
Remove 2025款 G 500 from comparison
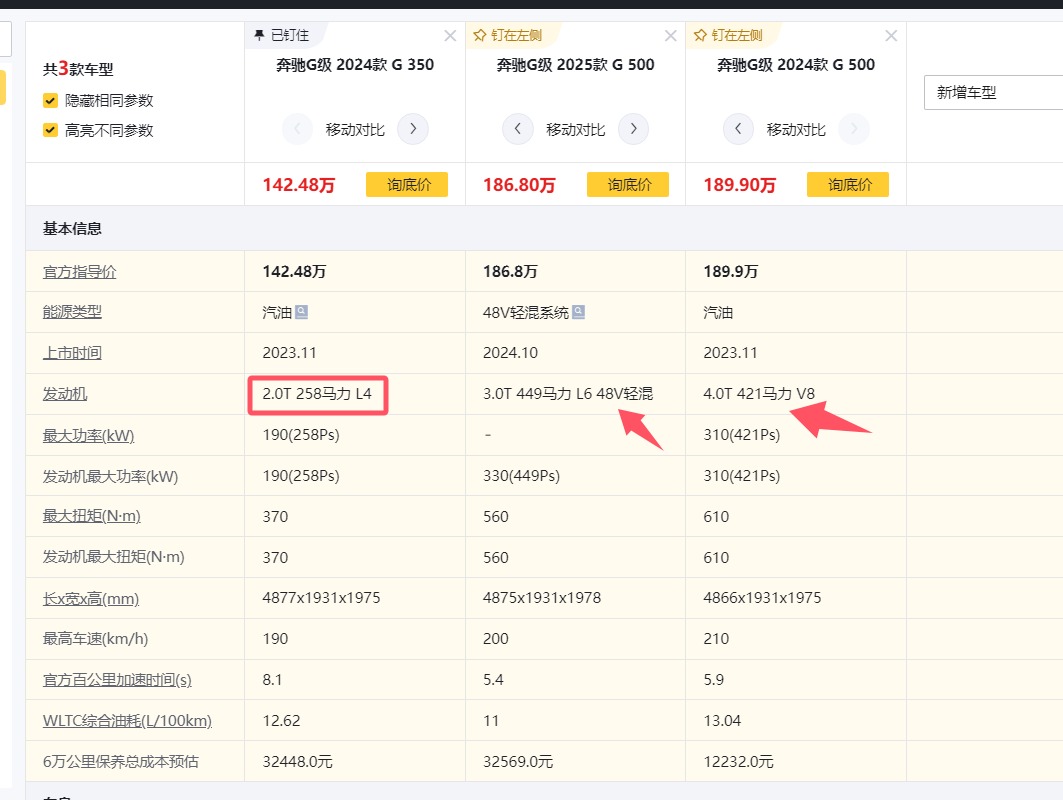coord(670,36)
